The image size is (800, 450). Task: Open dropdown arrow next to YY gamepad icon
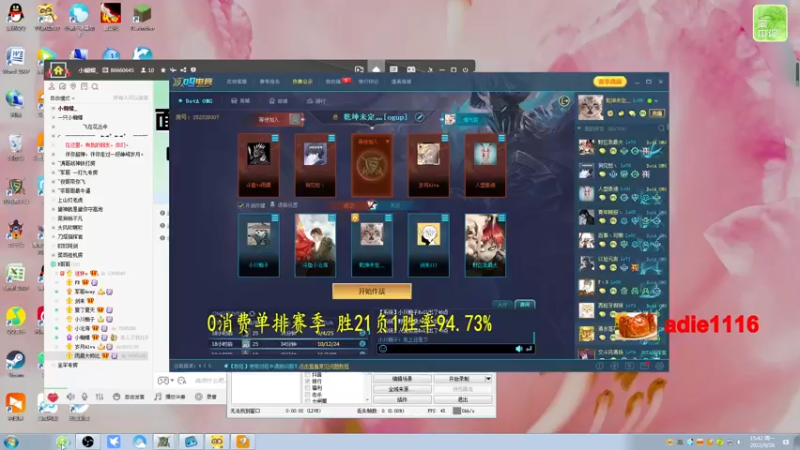pyautogui.click(x=172, y=381)
